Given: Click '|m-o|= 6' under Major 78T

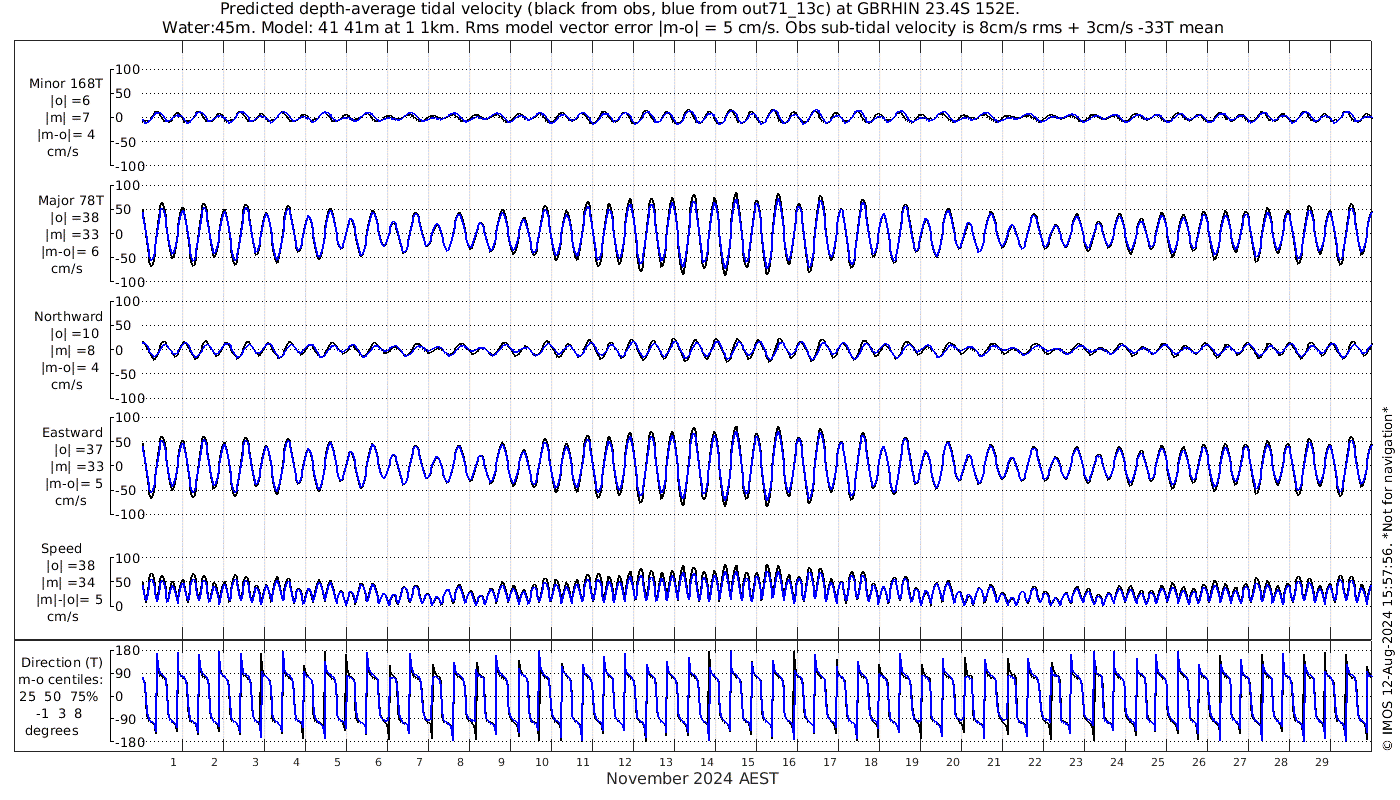Looking at the screenshot, I should tap(68, 251).
